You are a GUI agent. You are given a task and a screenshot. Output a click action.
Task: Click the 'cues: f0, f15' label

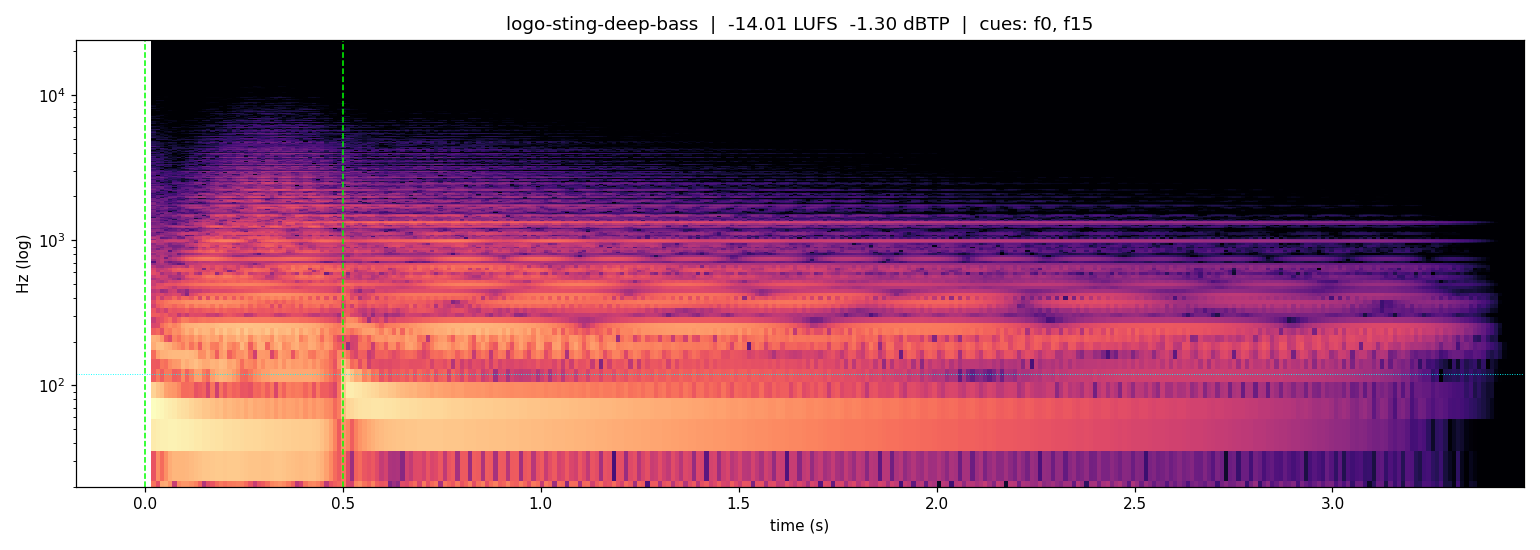[x=1035, y=24]
